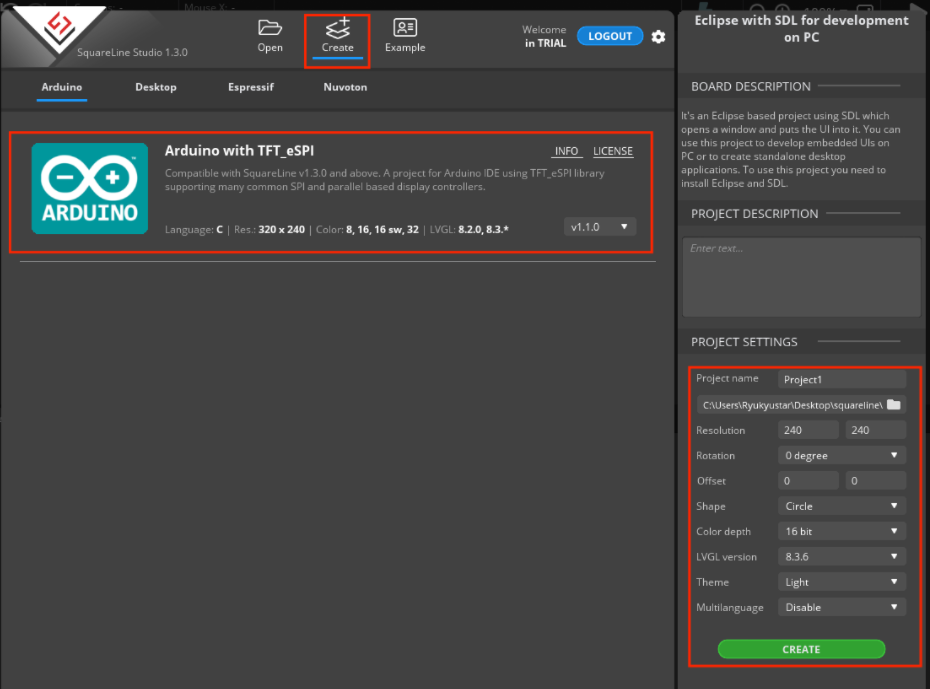Click the first Offset input field

(x=808, y=481)
